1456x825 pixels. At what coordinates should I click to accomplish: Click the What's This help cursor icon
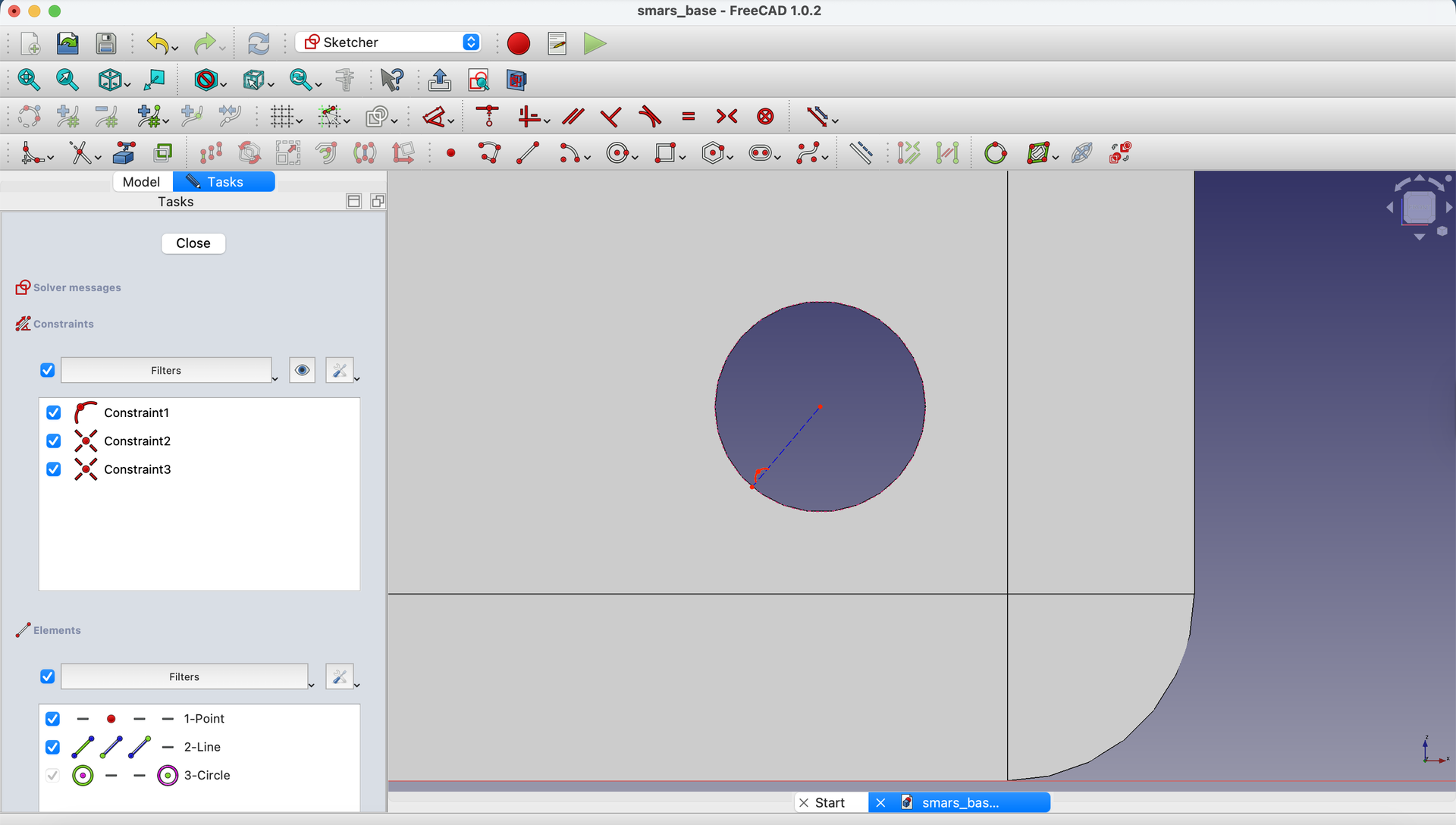pos(392,80)
